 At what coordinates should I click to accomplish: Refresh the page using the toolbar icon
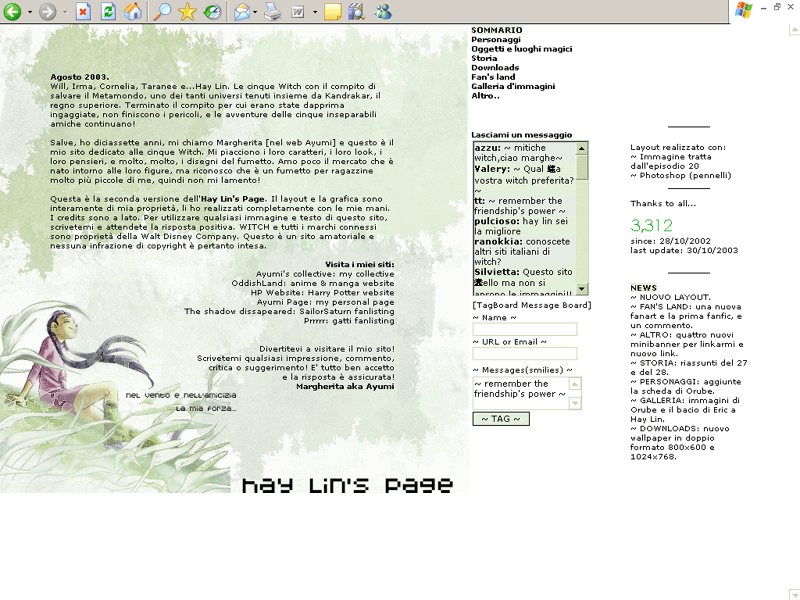[108, 11]
